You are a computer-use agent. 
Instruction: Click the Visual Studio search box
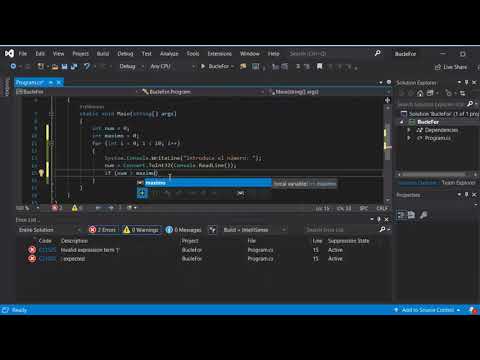pyautogui.click(x=335, y=53)
